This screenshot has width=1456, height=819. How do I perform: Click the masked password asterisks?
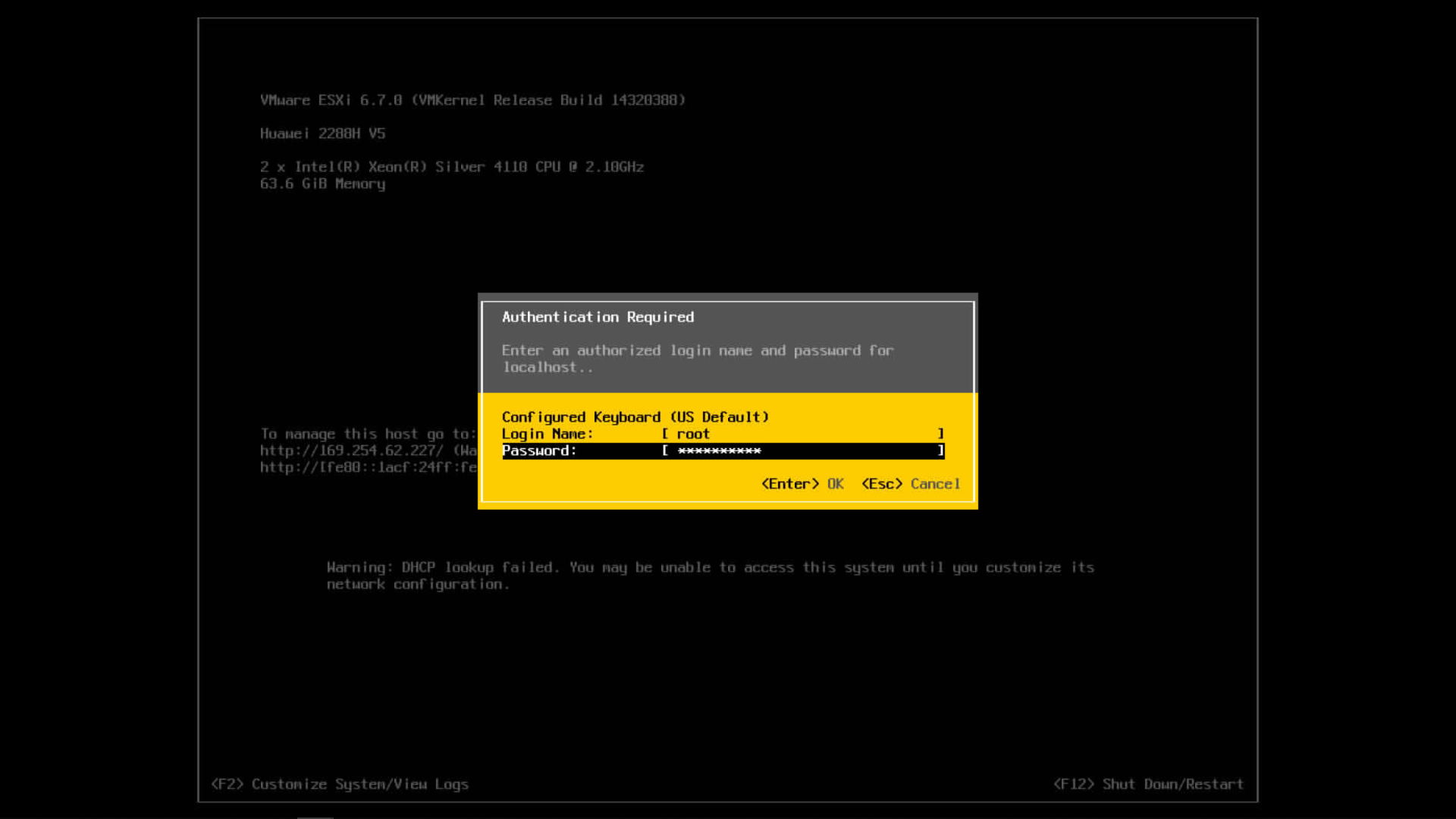pos(719,450)
